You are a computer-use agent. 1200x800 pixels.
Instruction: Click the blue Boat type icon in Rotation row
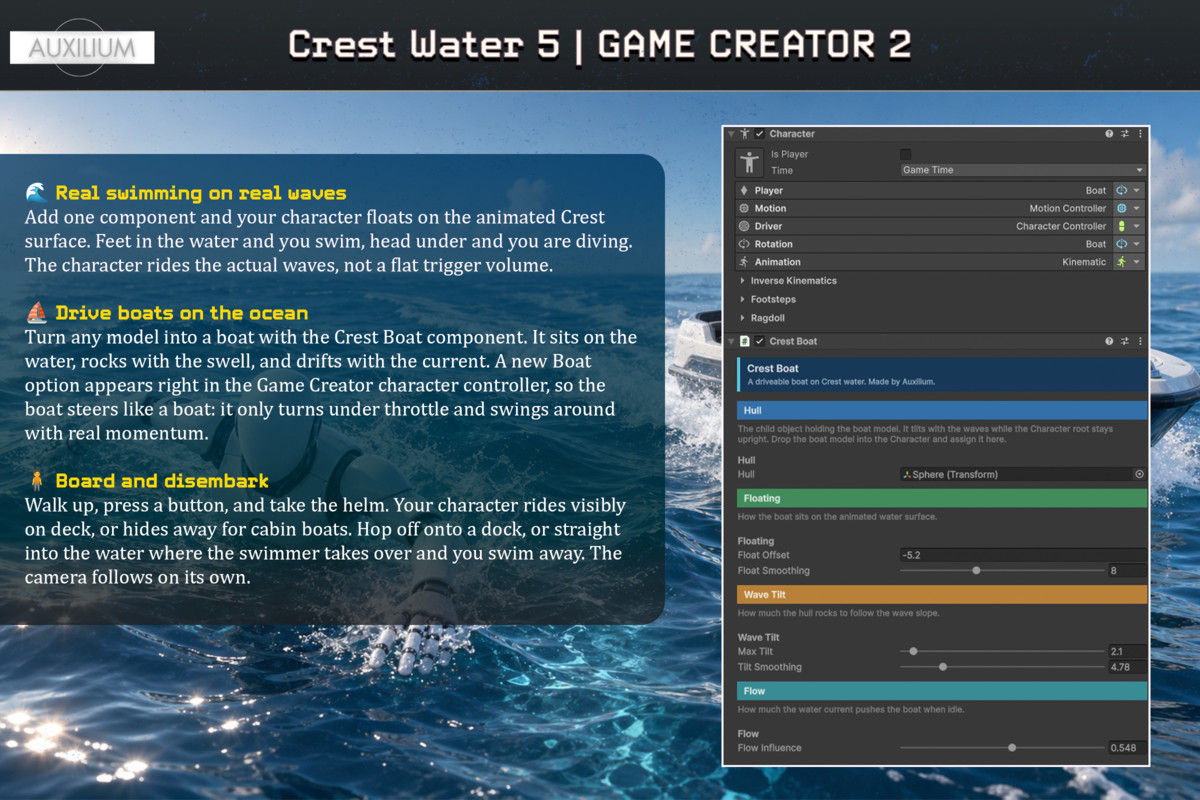point(1121,244)
